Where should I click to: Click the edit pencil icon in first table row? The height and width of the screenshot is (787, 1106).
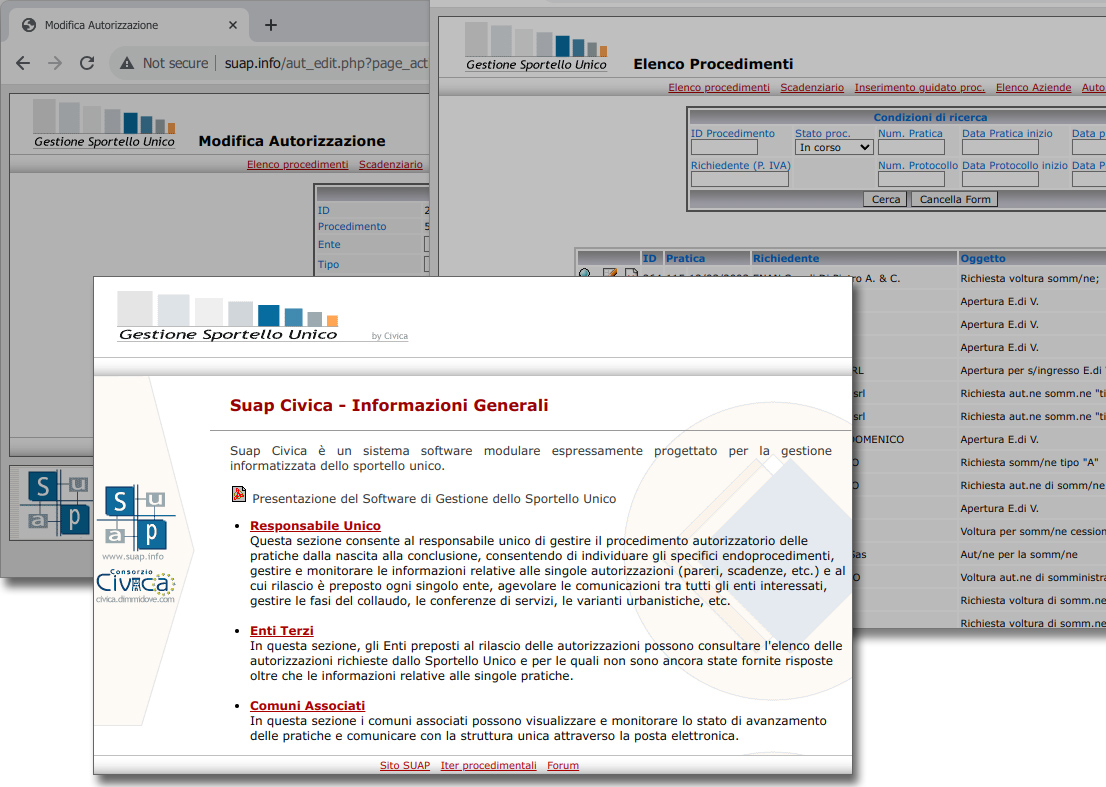click(x=609, y=275)
